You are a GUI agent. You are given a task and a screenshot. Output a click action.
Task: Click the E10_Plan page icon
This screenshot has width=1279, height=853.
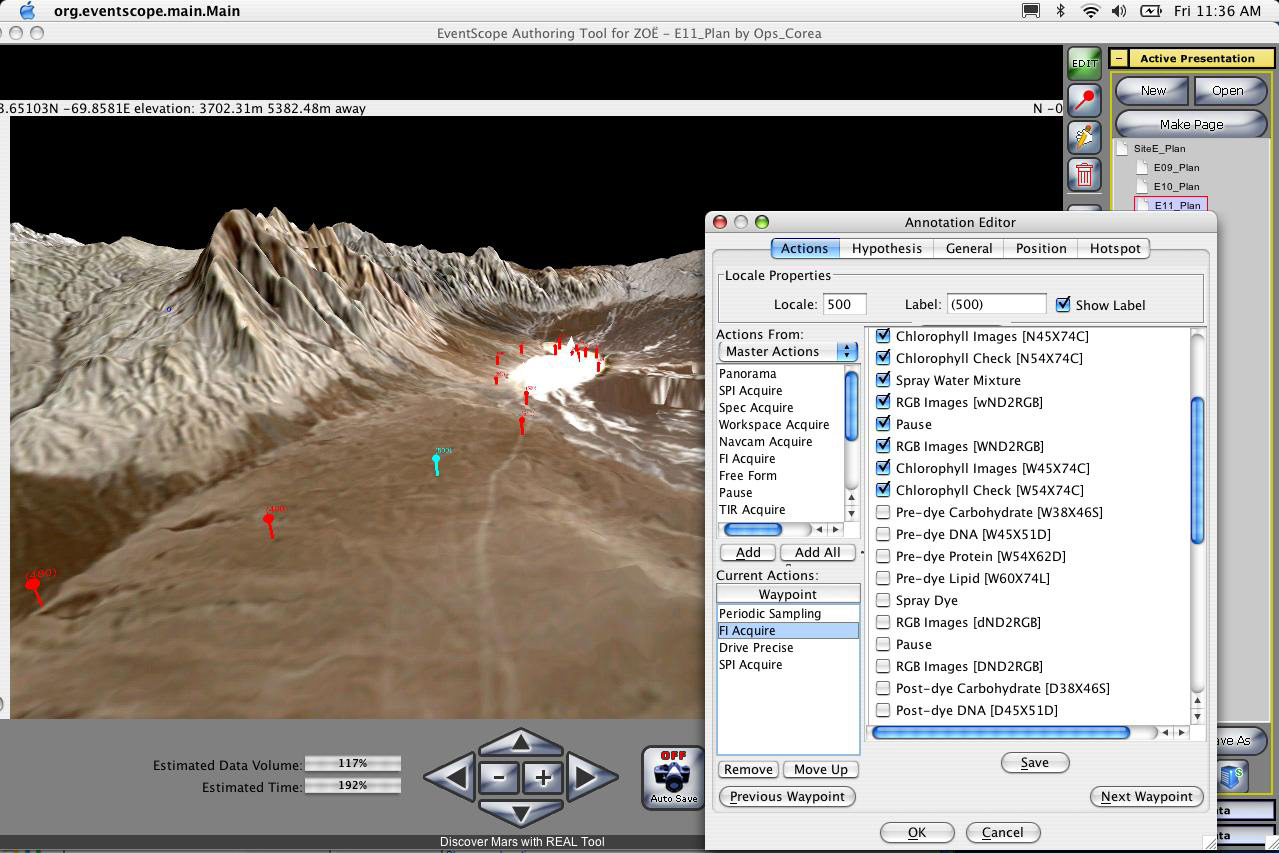[1142, 186]
